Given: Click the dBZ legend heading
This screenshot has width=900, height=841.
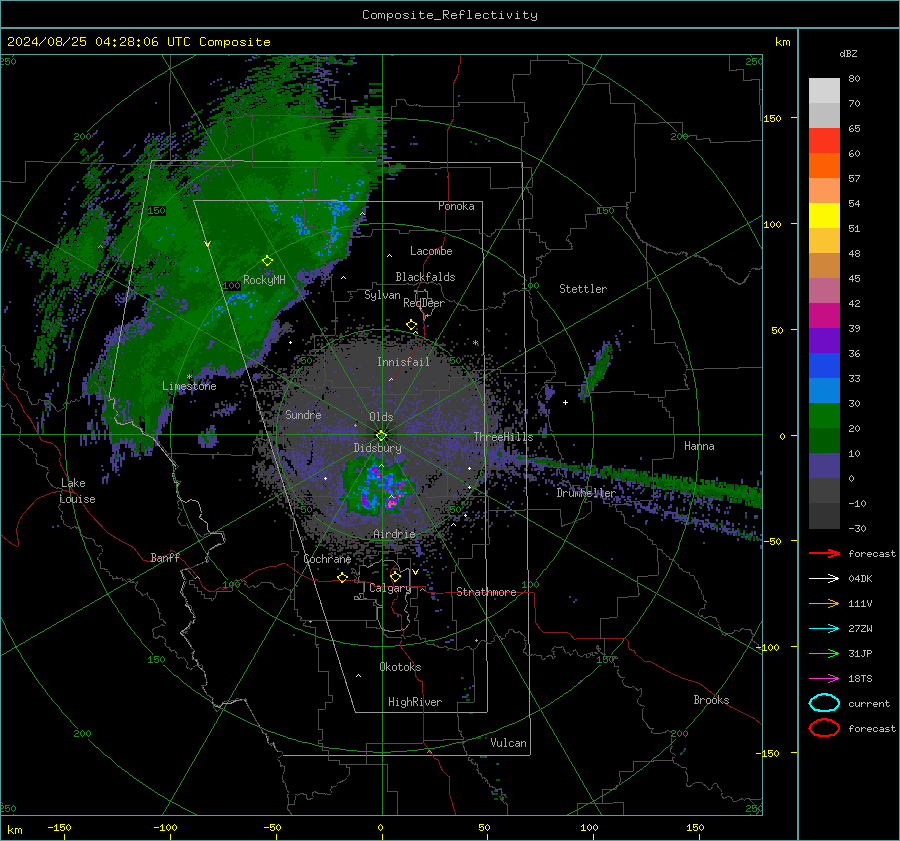Looking at the screenshot, I should [848, 54].
